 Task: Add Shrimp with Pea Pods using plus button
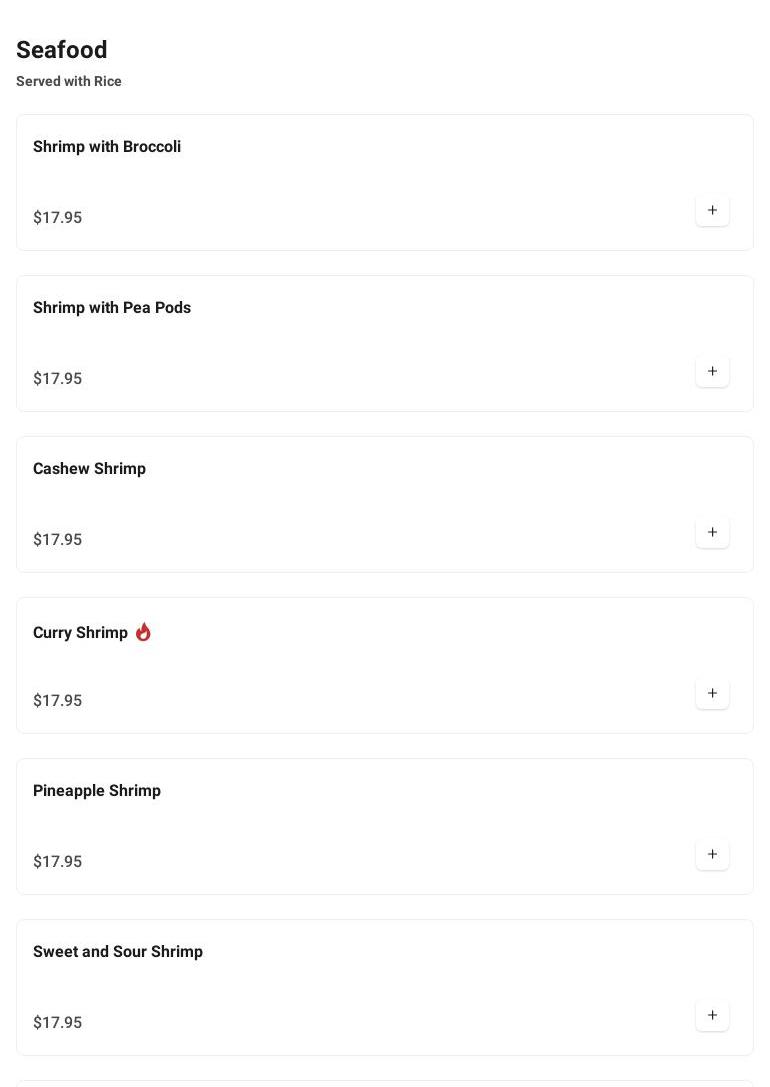712,371
